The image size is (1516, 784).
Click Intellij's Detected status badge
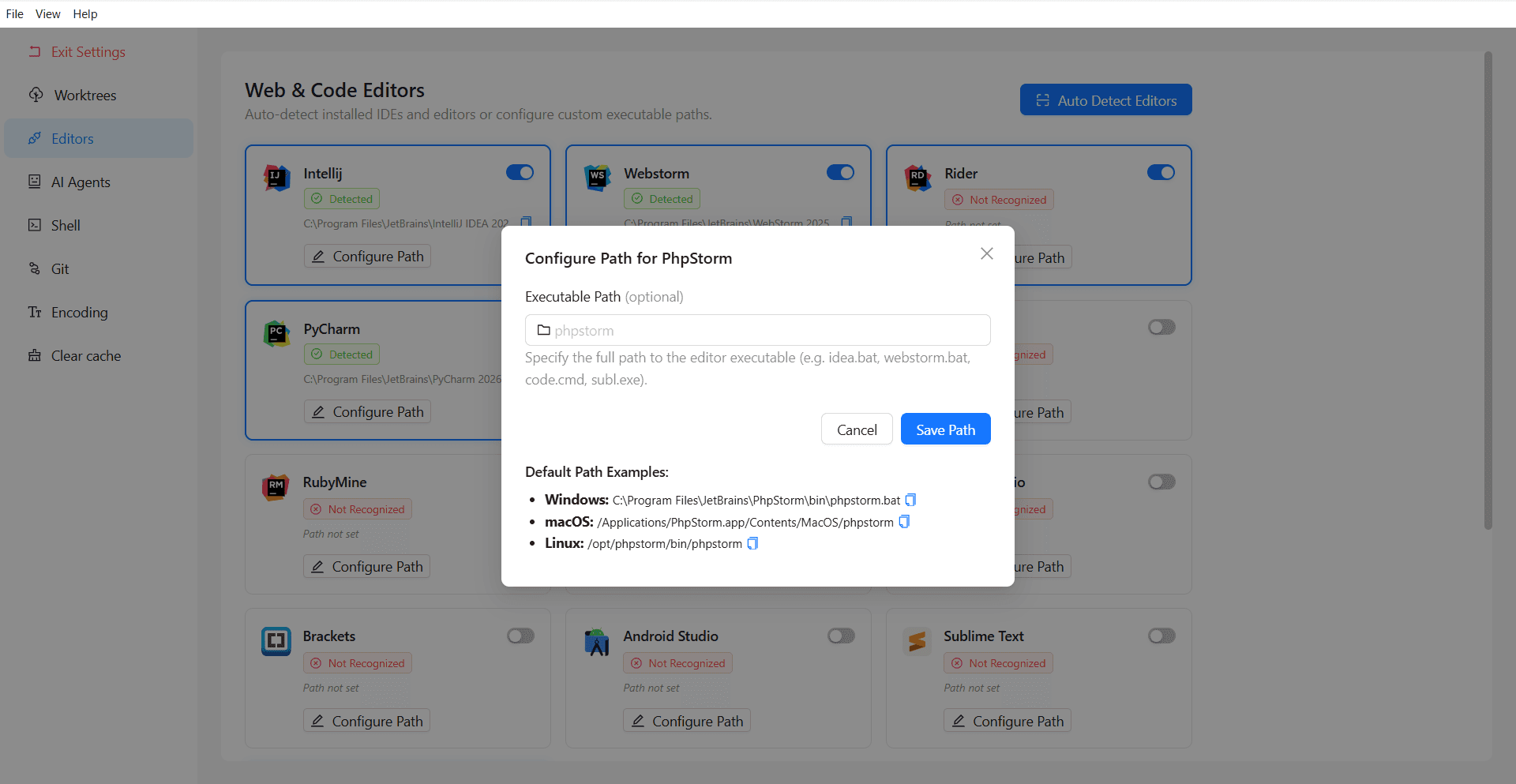point(342,199)
